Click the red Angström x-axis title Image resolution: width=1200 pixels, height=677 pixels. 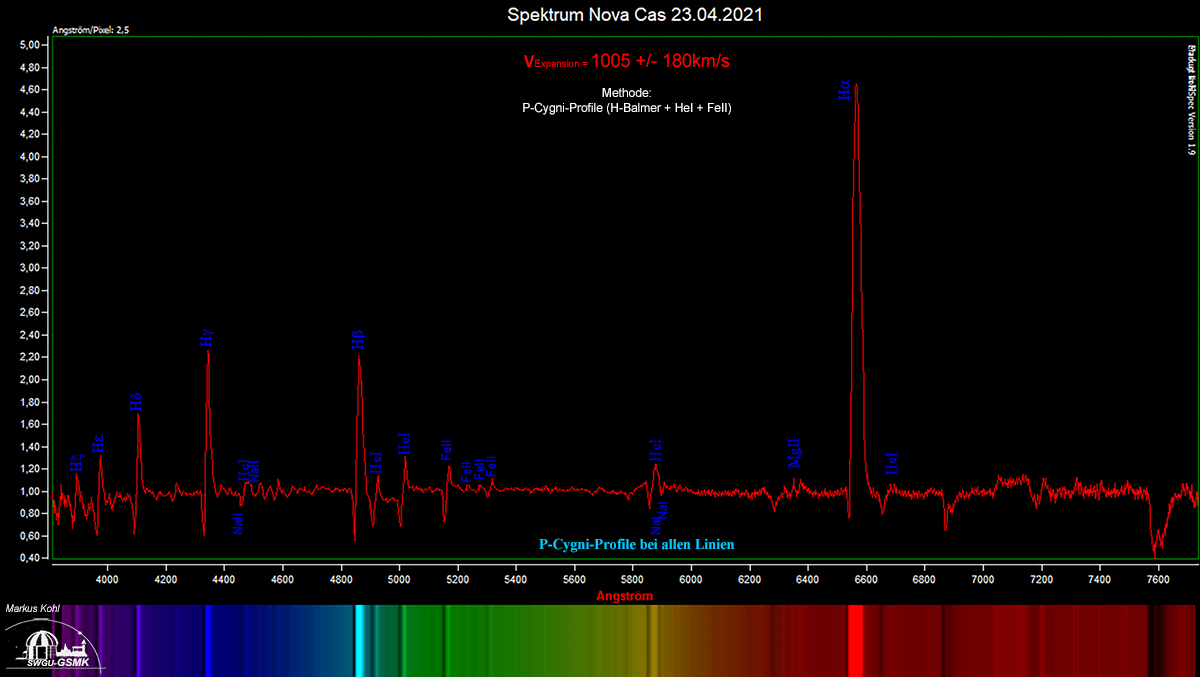(624, 596)
